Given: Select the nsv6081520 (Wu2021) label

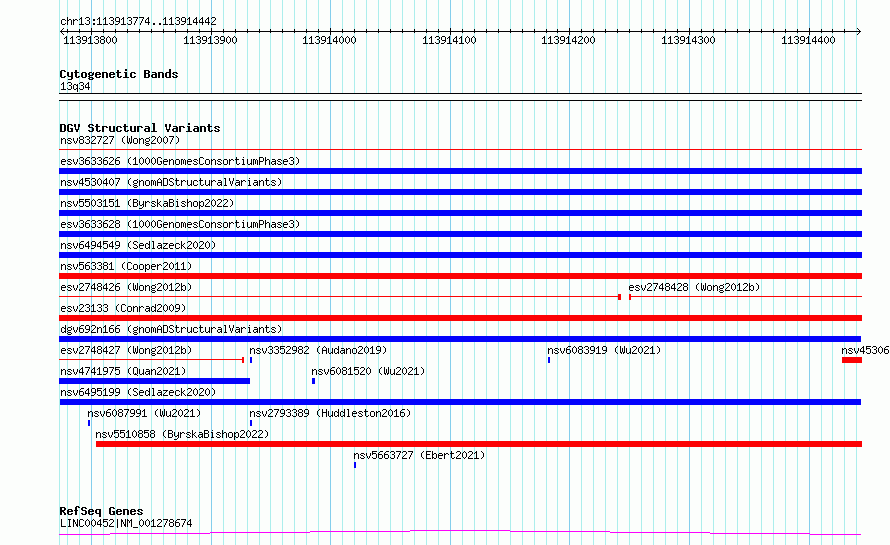Looking at the screenshot, I should [x=368, y=371].
